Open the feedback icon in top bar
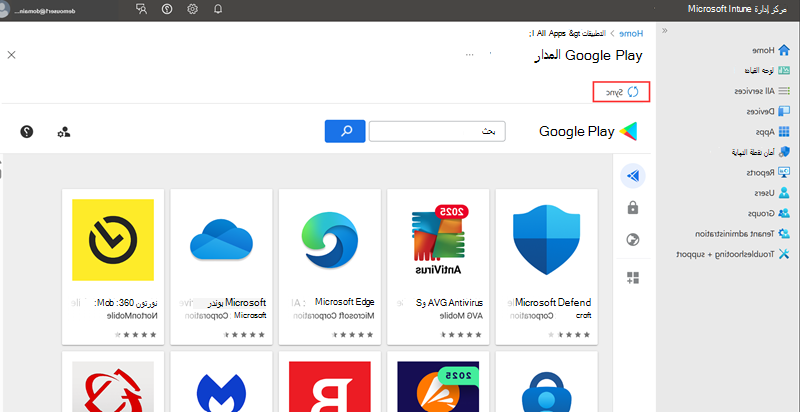The height and width of the screenshot is (412, 800). click(142, 9)
